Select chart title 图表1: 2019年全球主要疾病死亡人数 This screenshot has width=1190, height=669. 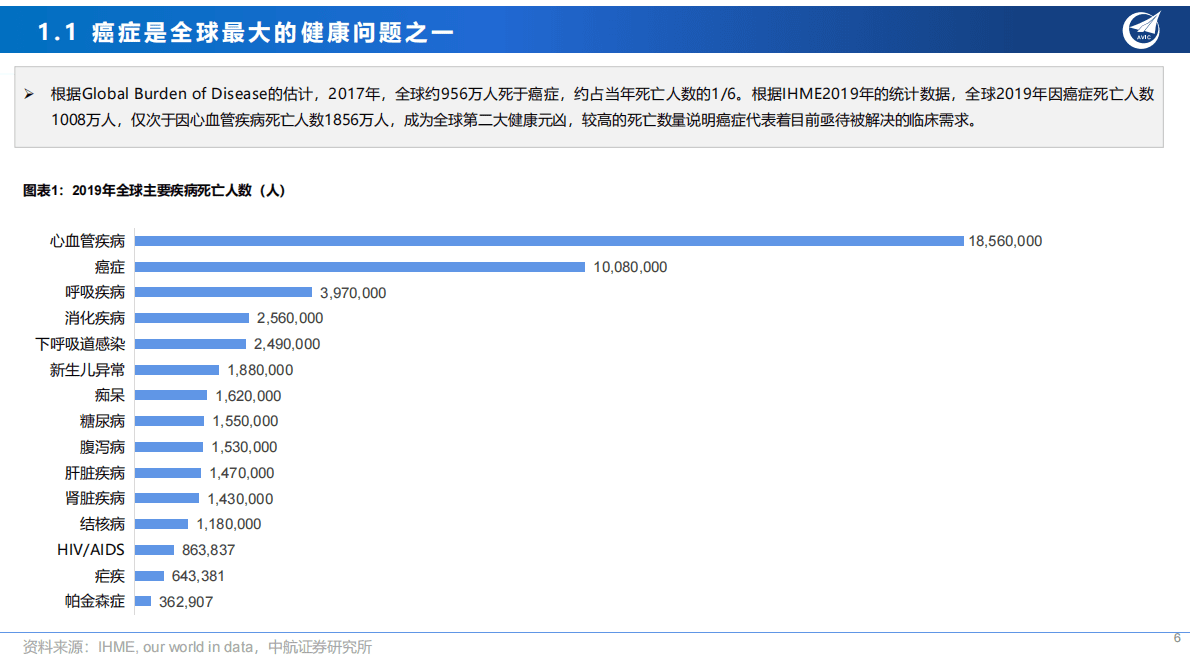coord(154,191)
